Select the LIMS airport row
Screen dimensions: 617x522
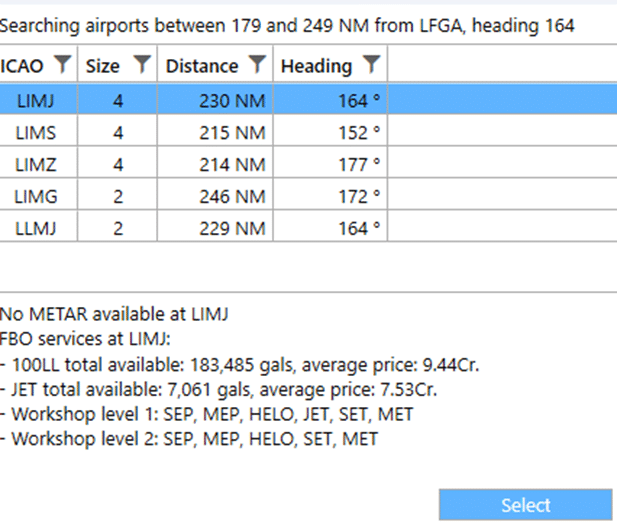pos(308,132)
